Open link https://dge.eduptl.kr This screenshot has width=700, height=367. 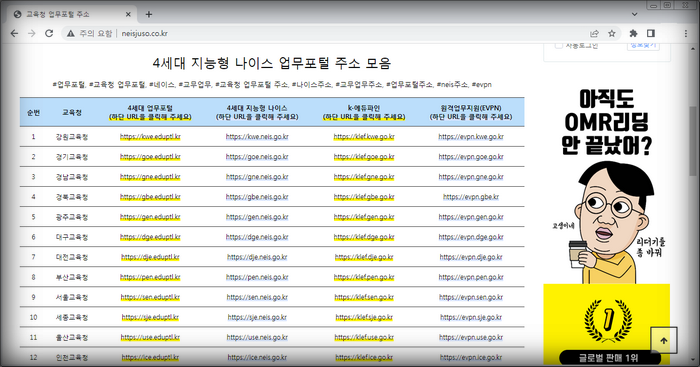(150, 237)
